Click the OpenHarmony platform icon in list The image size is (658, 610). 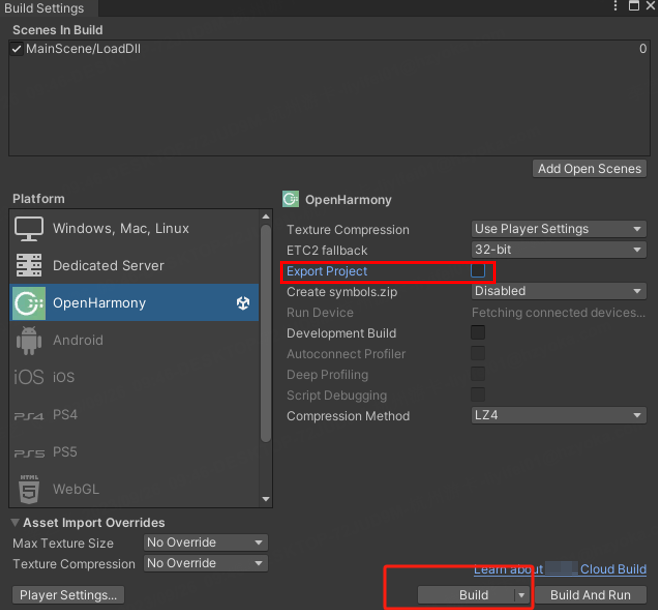coord(29,303)
